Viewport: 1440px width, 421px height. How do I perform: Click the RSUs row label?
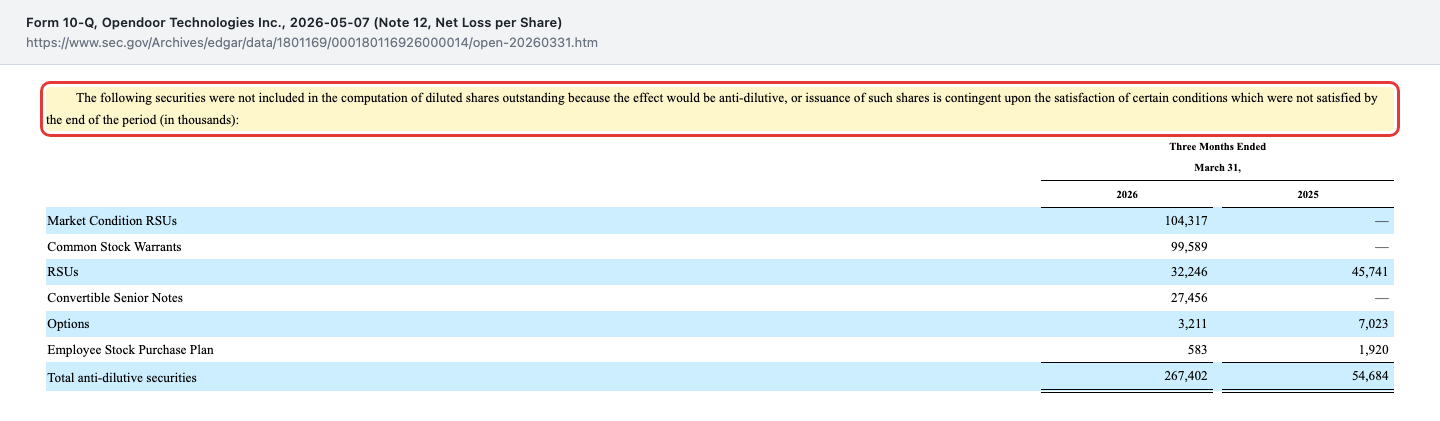(x=62, y=272)
